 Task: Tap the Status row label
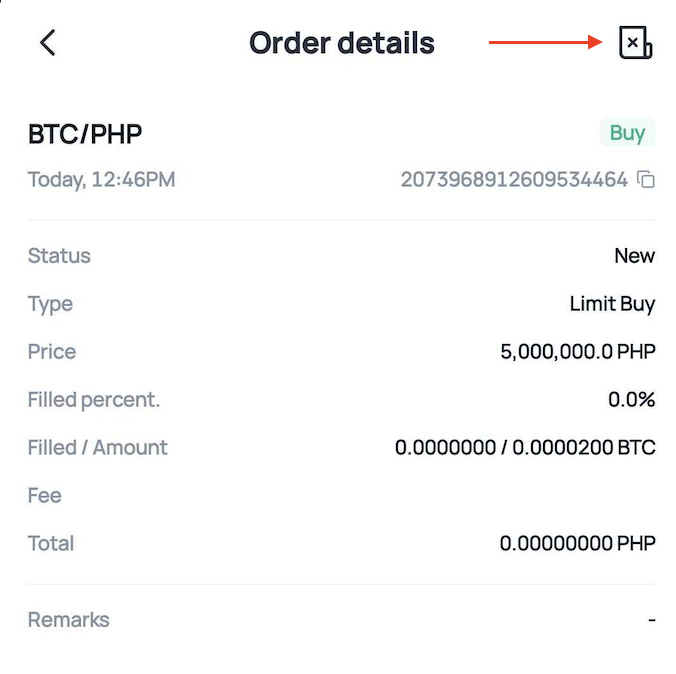[59, 256]
